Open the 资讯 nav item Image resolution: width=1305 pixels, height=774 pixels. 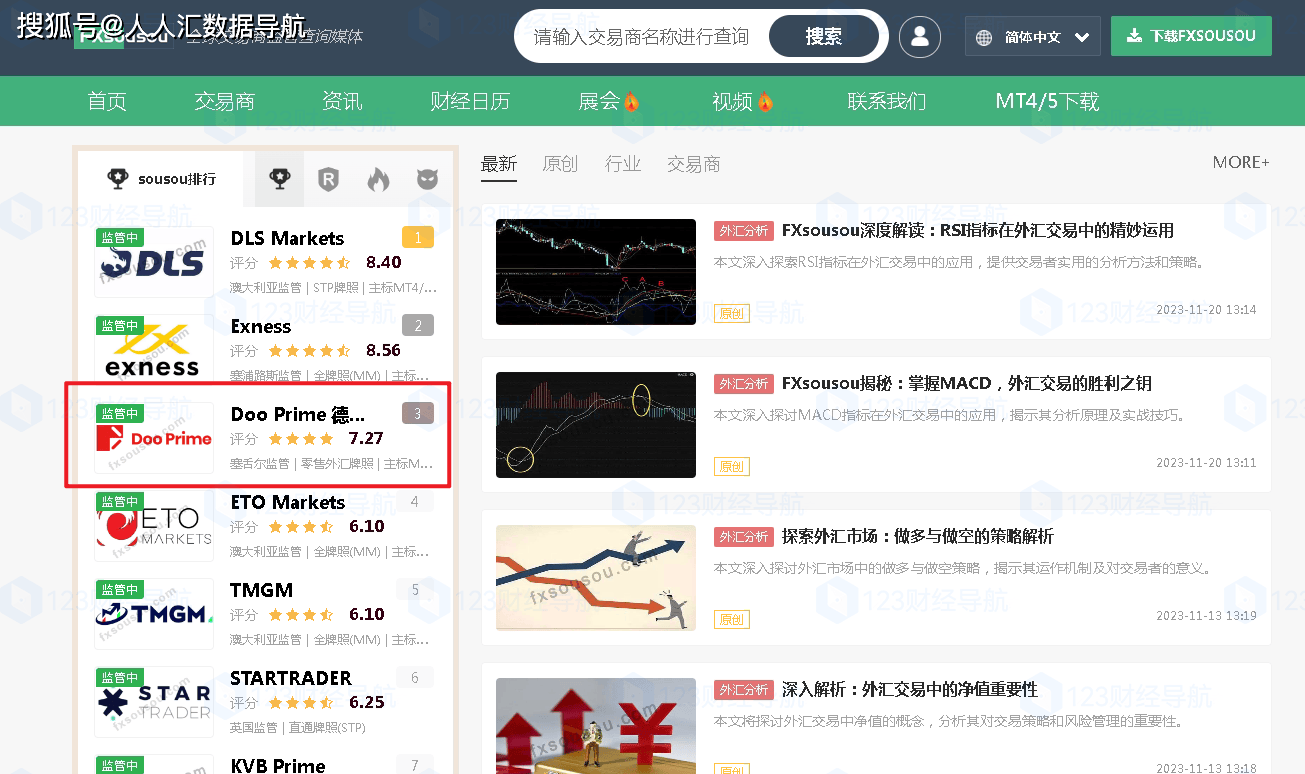tap(342, 101)
